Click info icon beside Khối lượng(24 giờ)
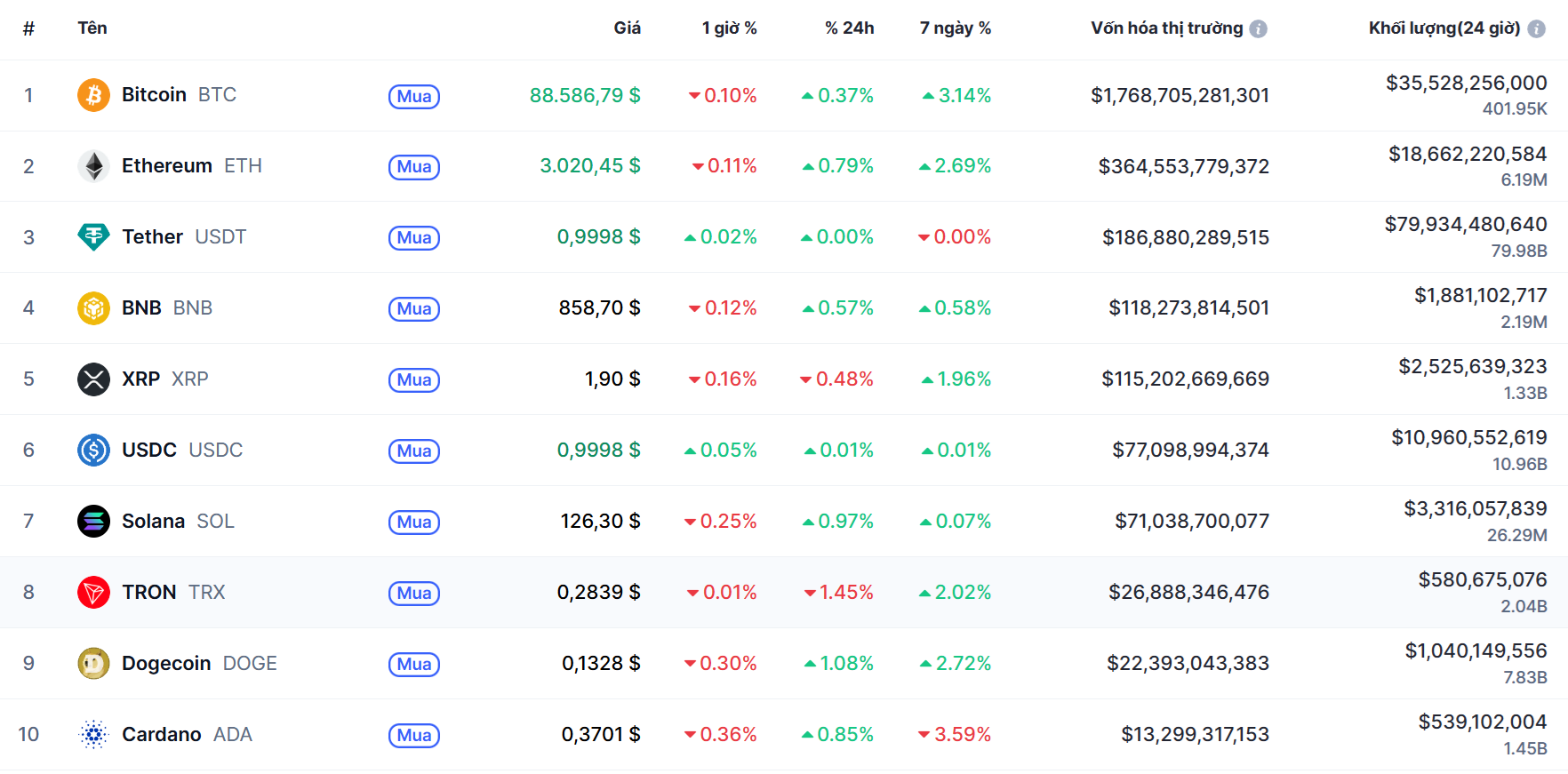The width and height of the screenshot is (1568, 774). pos(1536,29)
